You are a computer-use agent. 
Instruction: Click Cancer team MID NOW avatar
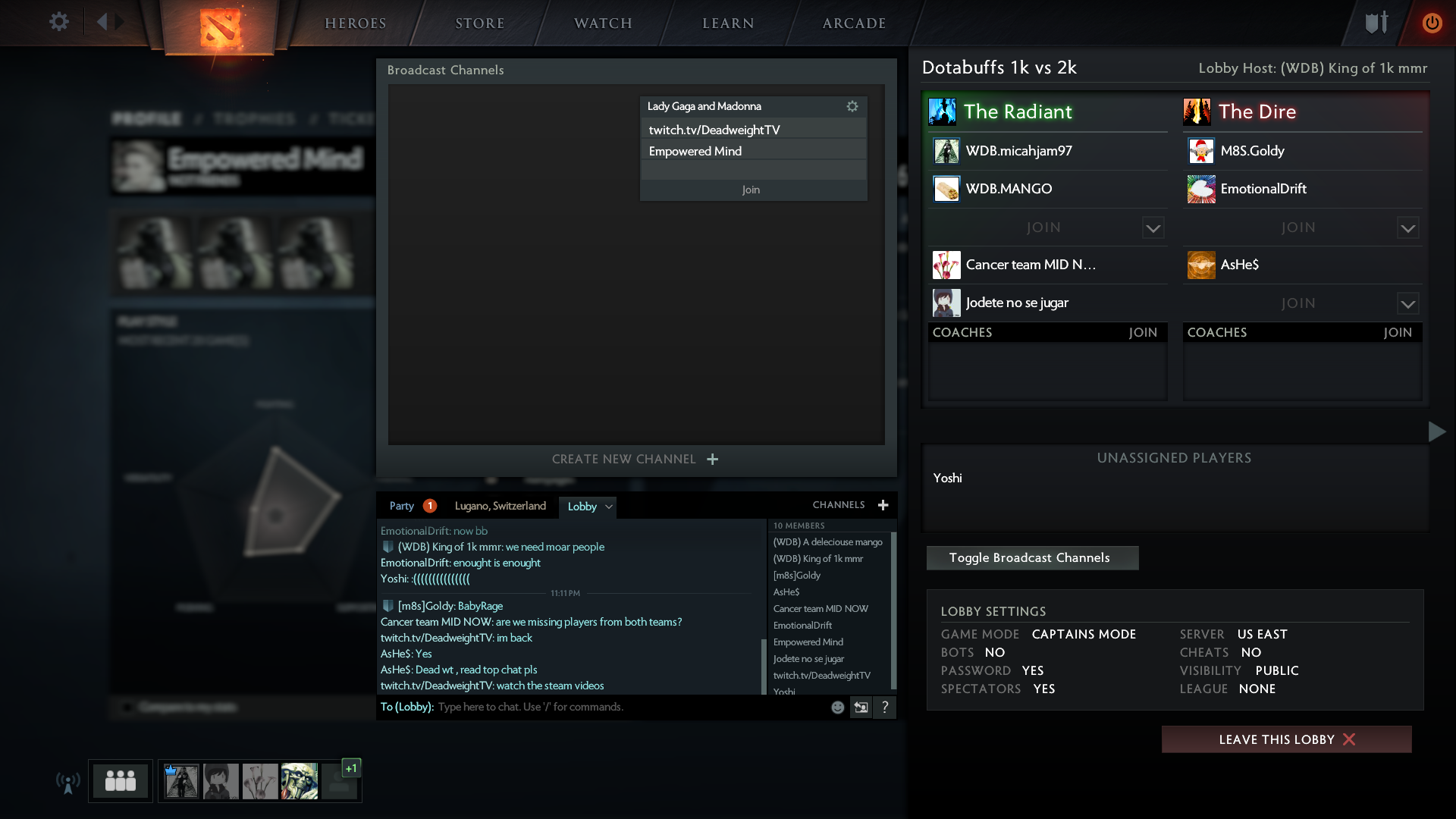(946, 265)
